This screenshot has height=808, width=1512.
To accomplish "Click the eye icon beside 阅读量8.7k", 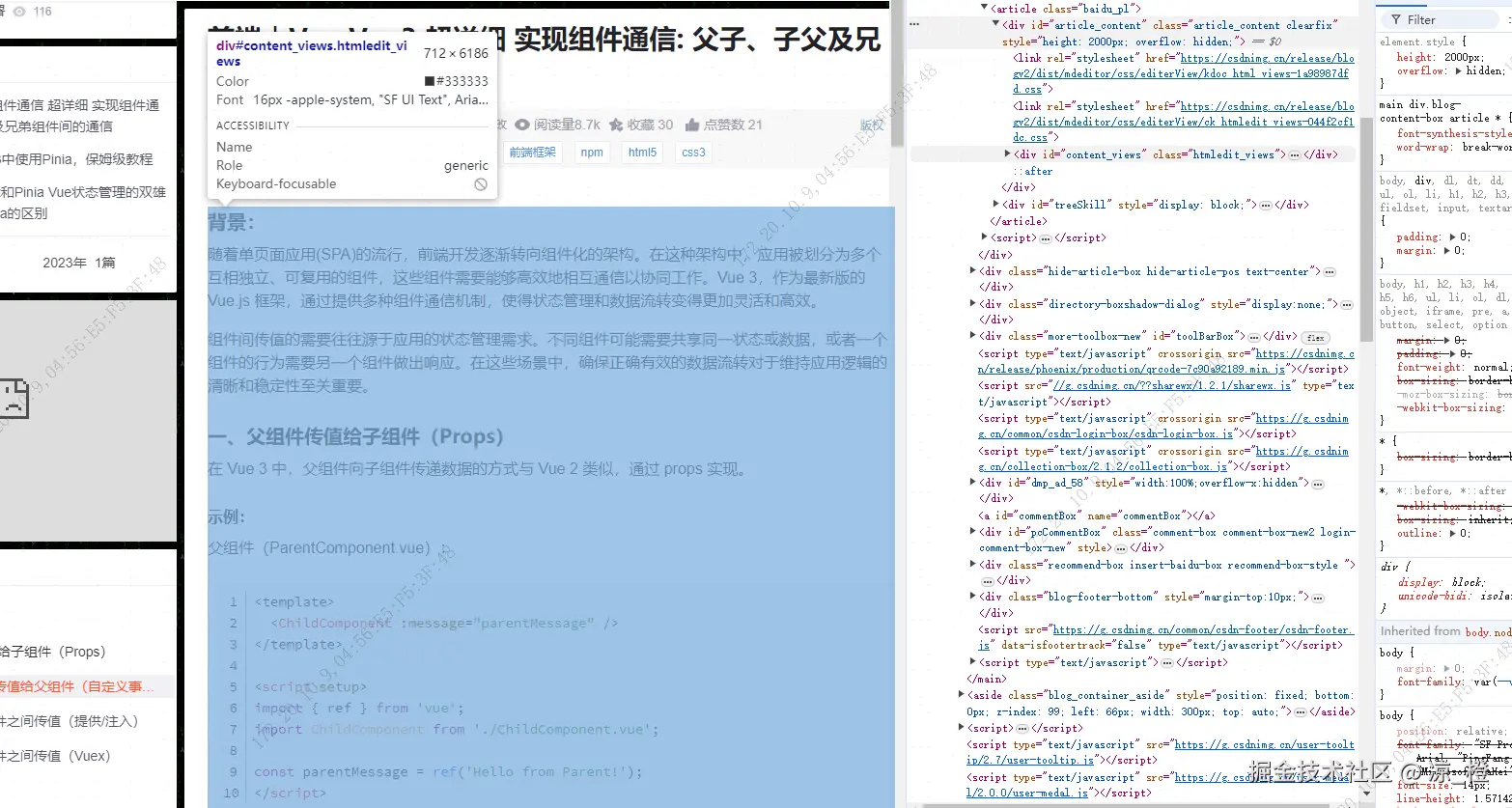I will 522,125.
